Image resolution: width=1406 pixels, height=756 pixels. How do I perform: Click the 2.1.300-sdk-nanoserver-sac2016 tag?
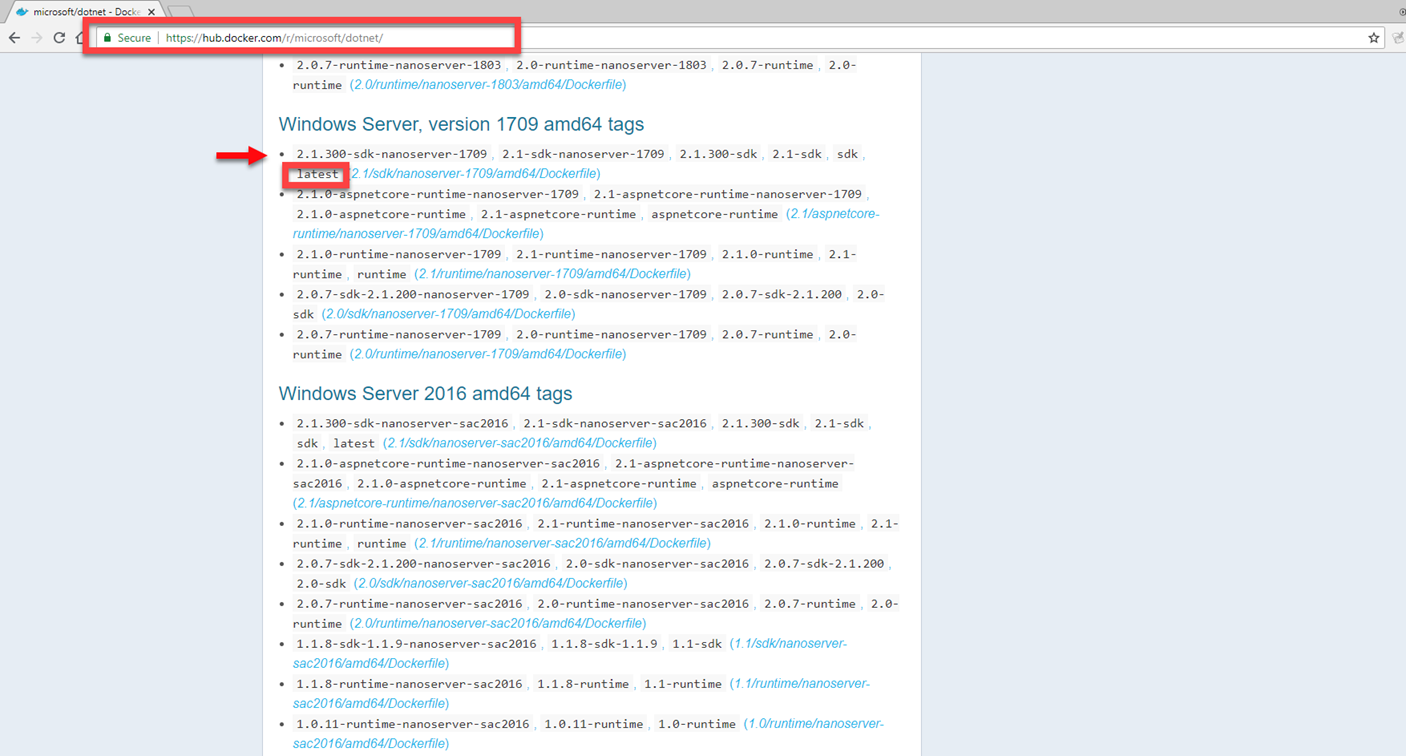click(402, 423)
